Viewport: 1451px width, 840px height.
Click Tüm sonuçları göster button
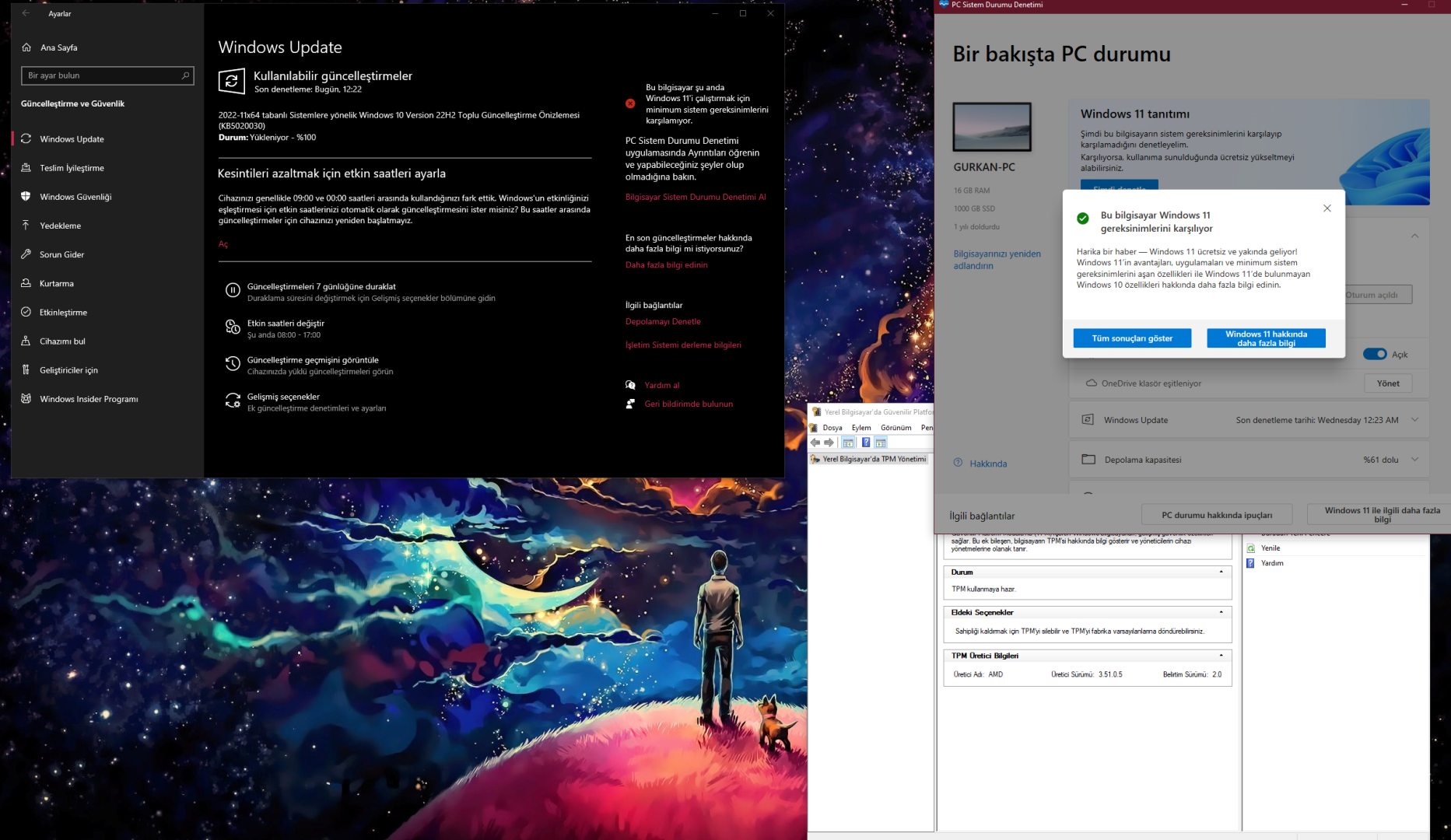click(1132, 338)
